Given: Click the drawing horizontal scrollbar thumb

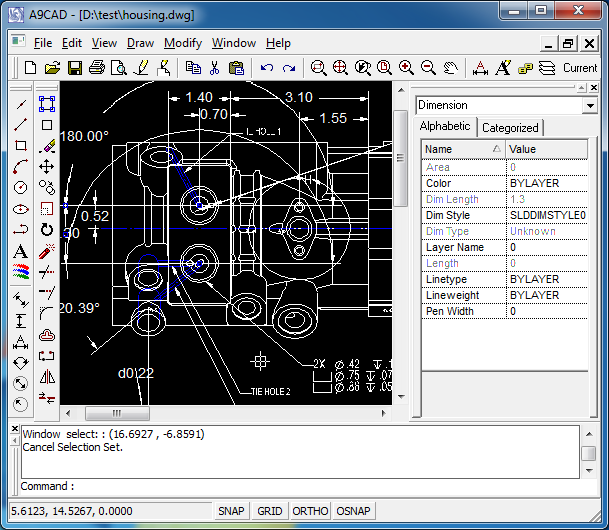Looking at the screenshot, I should pyautogui.click(x=117, y=413).
